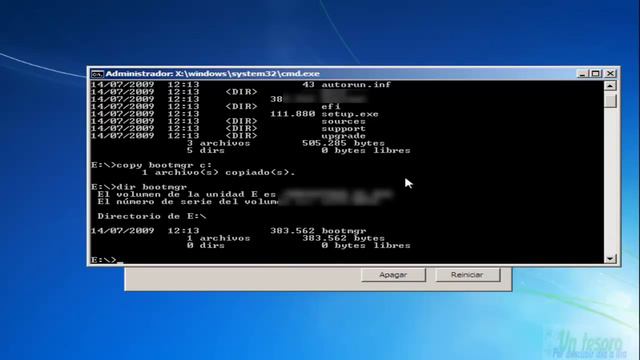Image resolution: width=640 pixels, height=360 pixels.
Task: Click the '383.562 bytes' total
Action: click(343, 238)
